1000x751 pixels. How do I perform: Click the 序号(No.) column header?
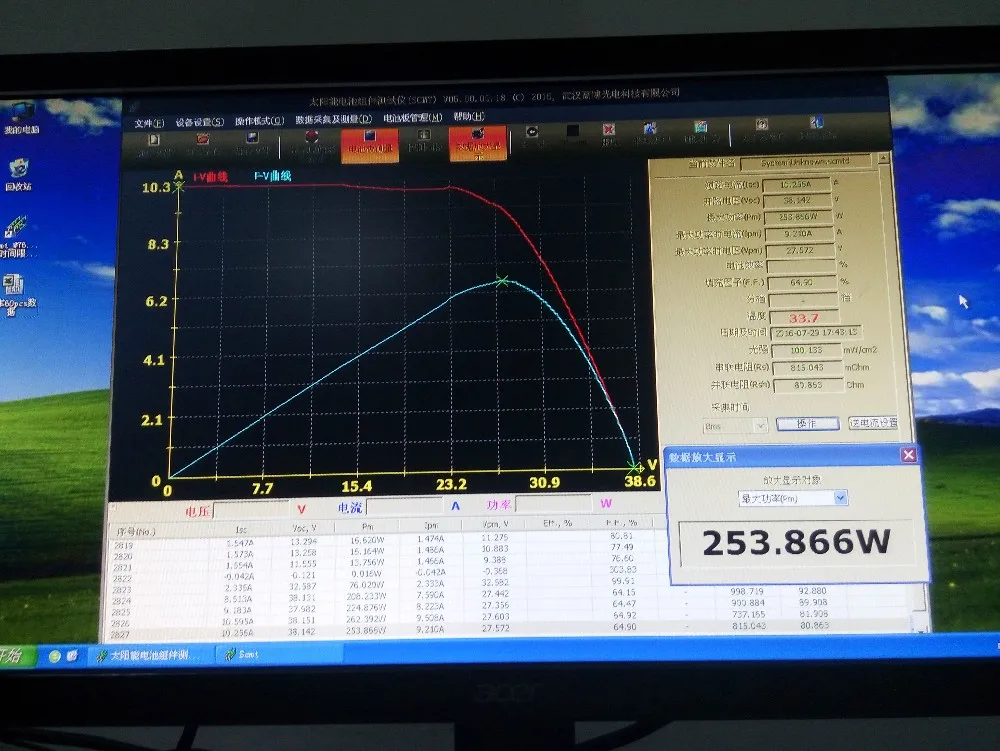tap(136, 532)
